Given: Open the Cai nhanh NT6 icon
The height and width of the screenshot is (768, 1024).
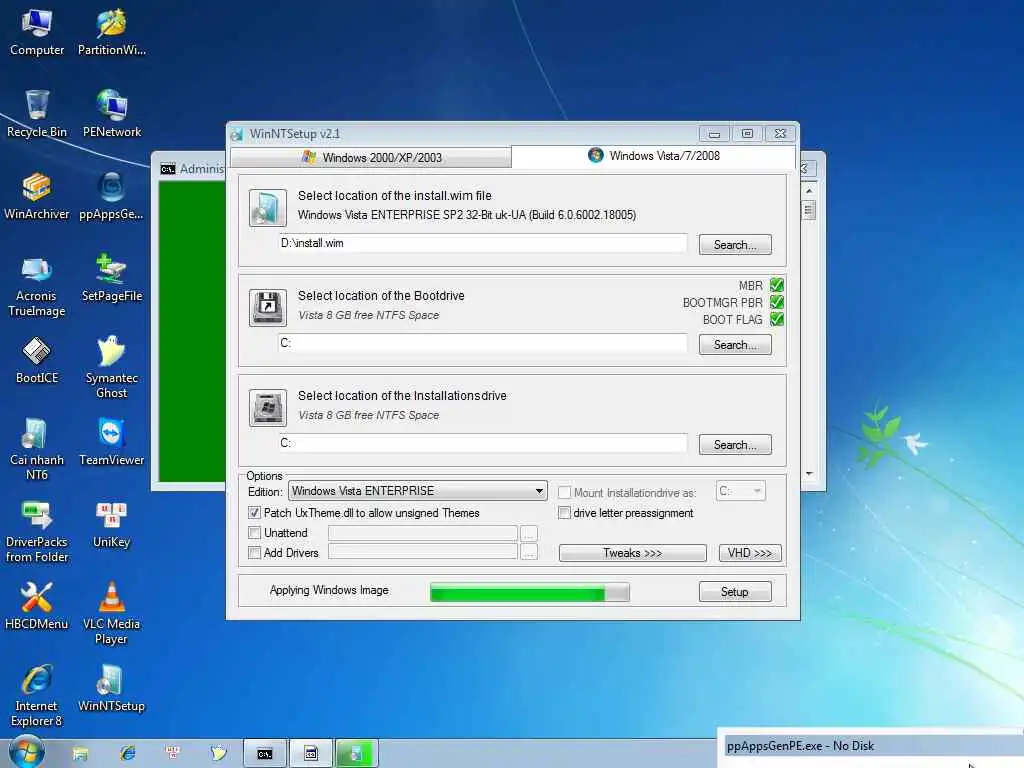Looking at the screenshot, I should tap(37, 449).
